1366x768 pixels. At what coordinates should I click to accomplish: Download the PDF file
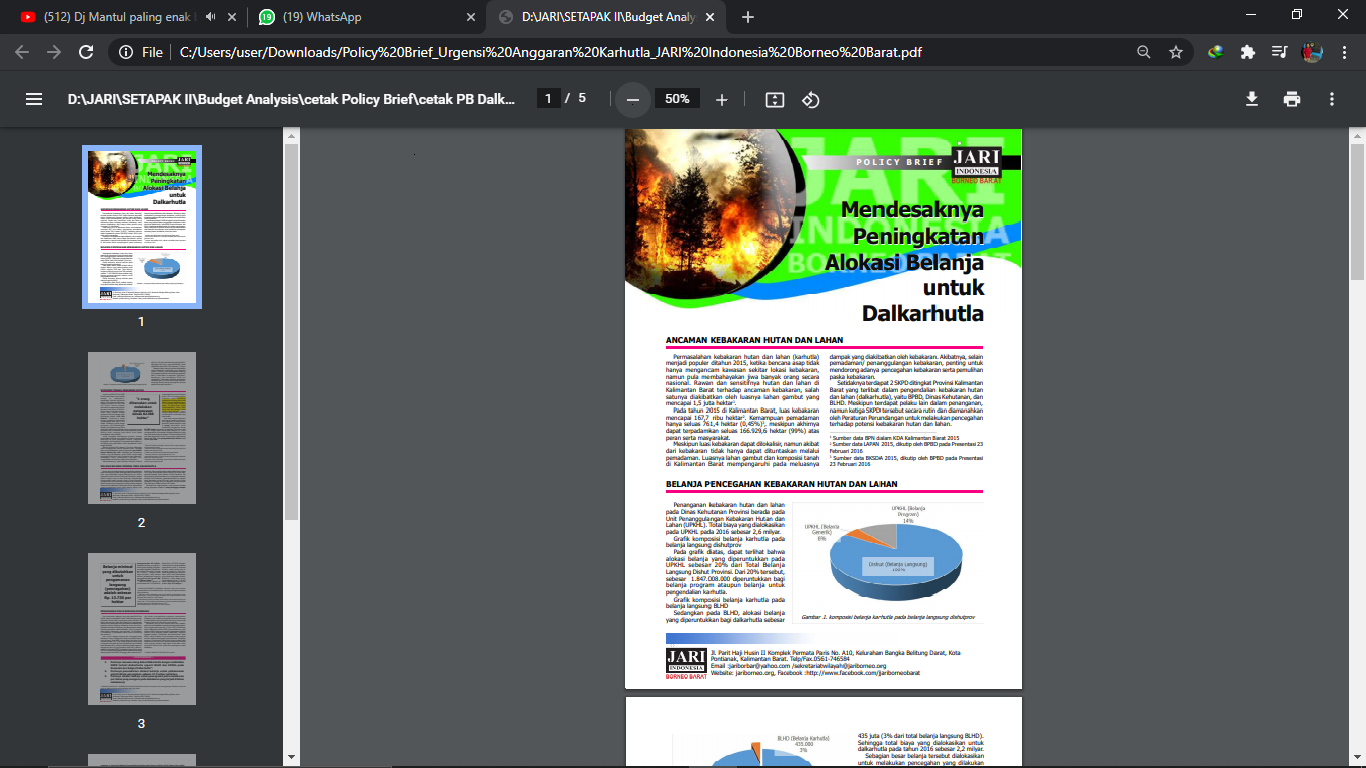(1251, 99)
